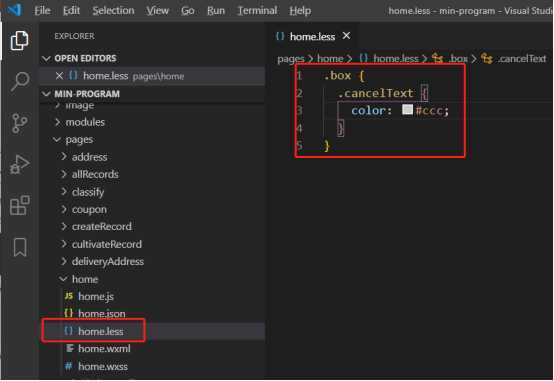The height and width of the screenshot is (381, 554).
Task: Click the .box breadcrumb segment
Action: 458,59
